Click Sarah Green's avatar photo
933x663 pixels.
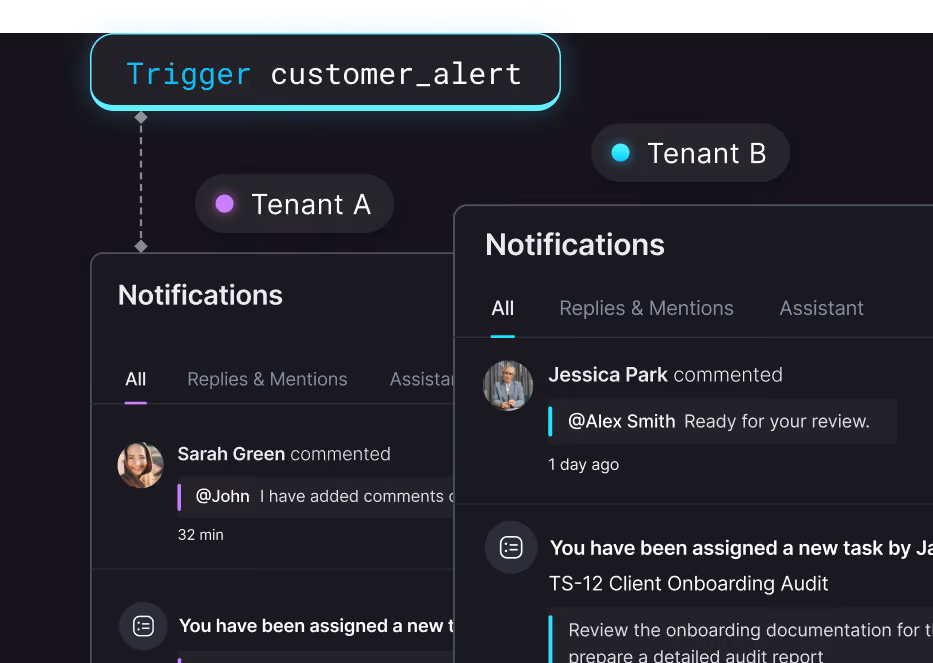140,465
